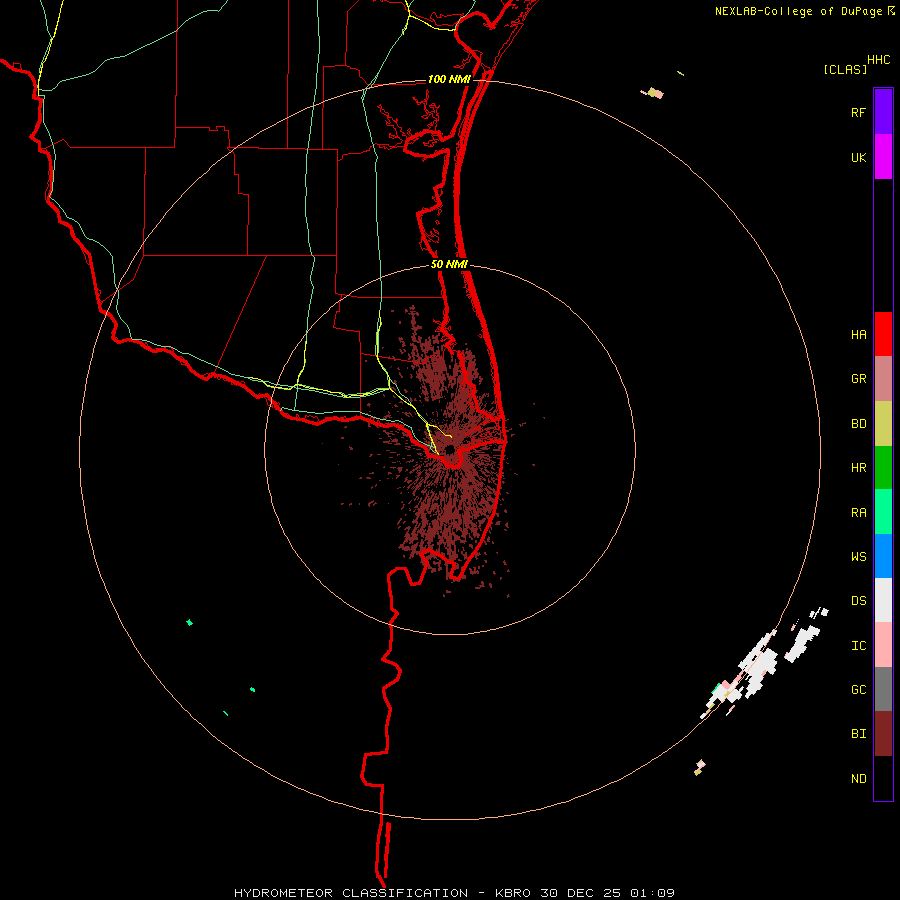Click the DS white legend swatch
This screenshot has width=900, height=900.
pyautogui.click(x=883, y=600)
